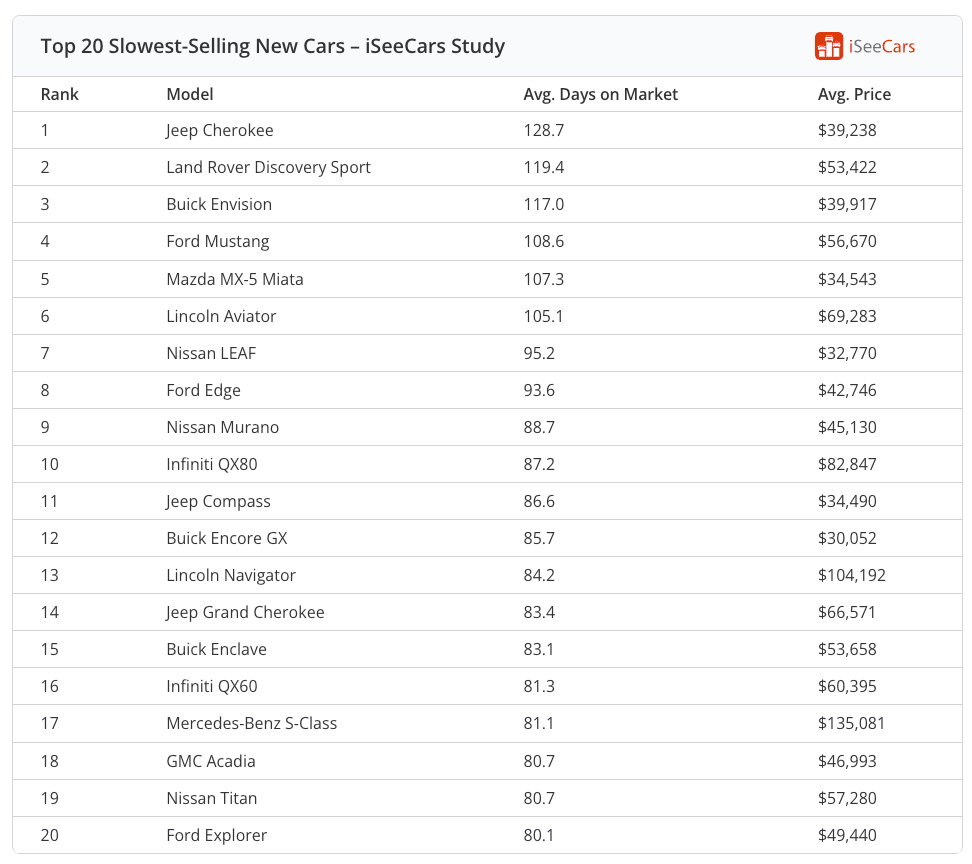Select the $135,081 average price value
This screenshot has height=864, width=972.
click(851, 723)
